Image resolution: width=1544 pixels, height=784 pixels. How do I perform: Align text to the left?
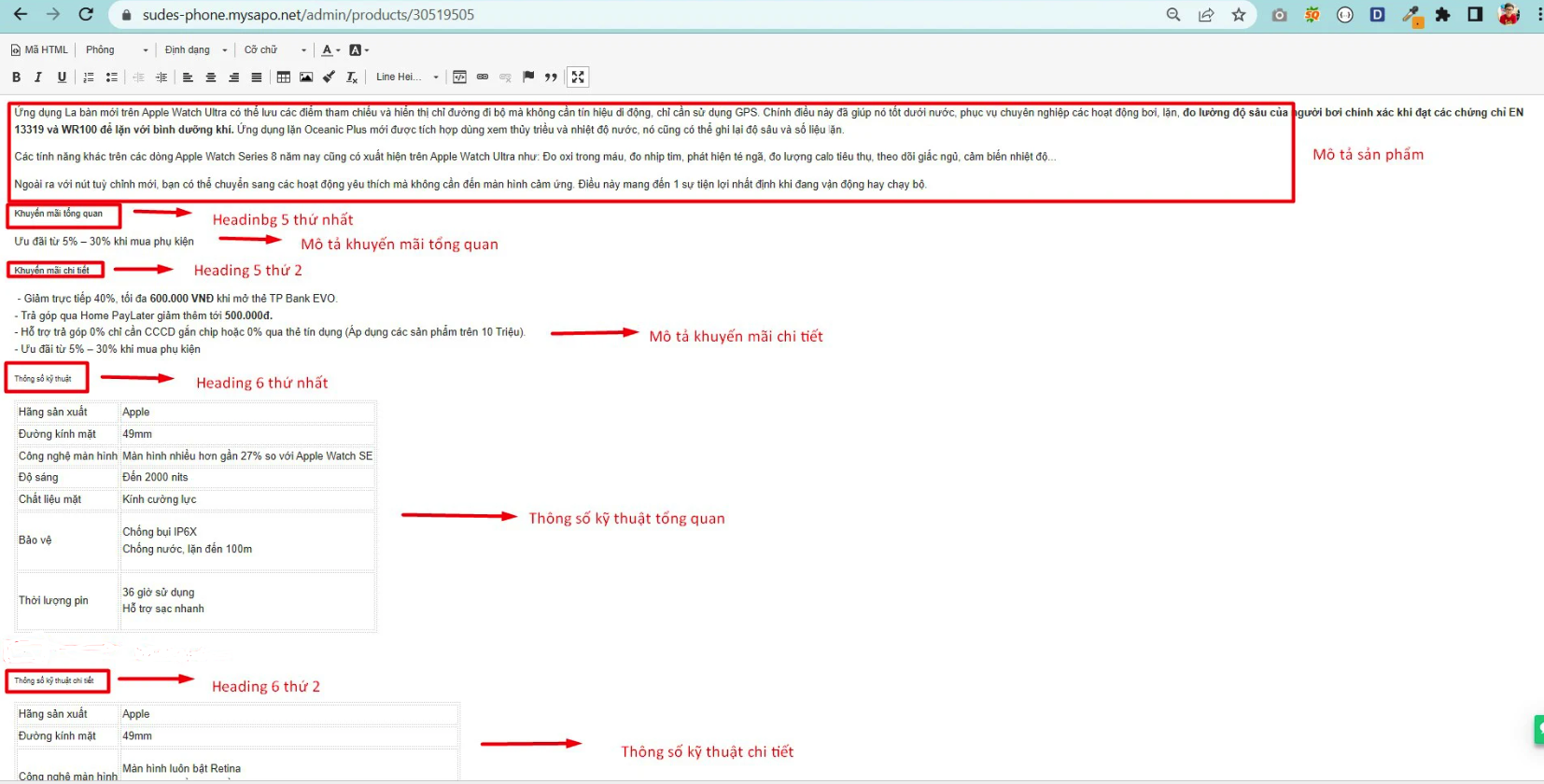pyautogui.click(x=188, y=77)
